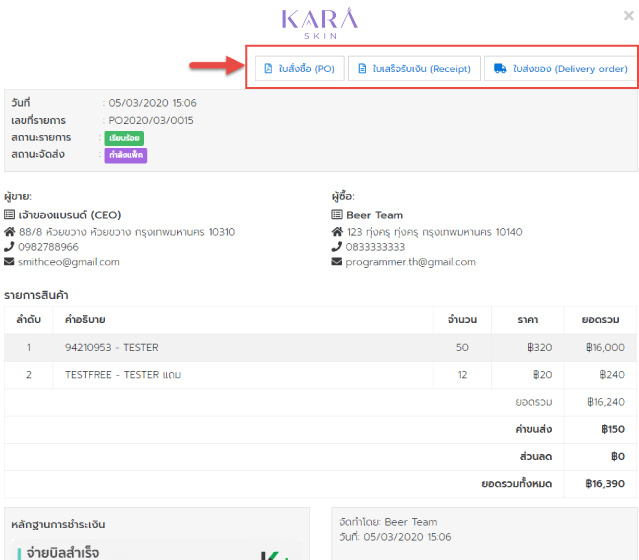Open the ใบสั่งซื้อ (PO) document

point(299,68)
